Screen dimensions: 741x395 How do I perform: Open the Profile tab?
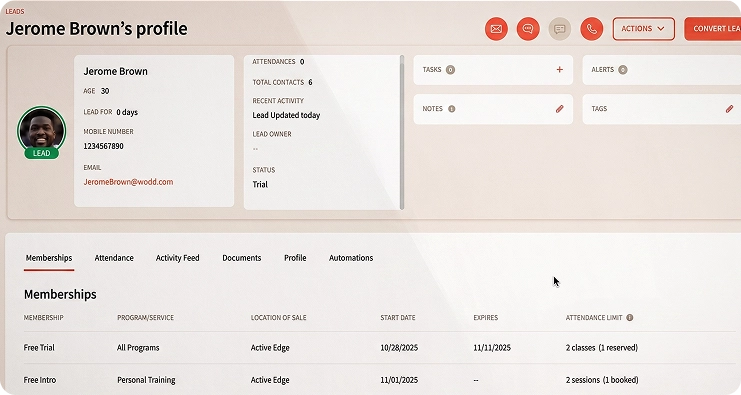pos(295,258)
